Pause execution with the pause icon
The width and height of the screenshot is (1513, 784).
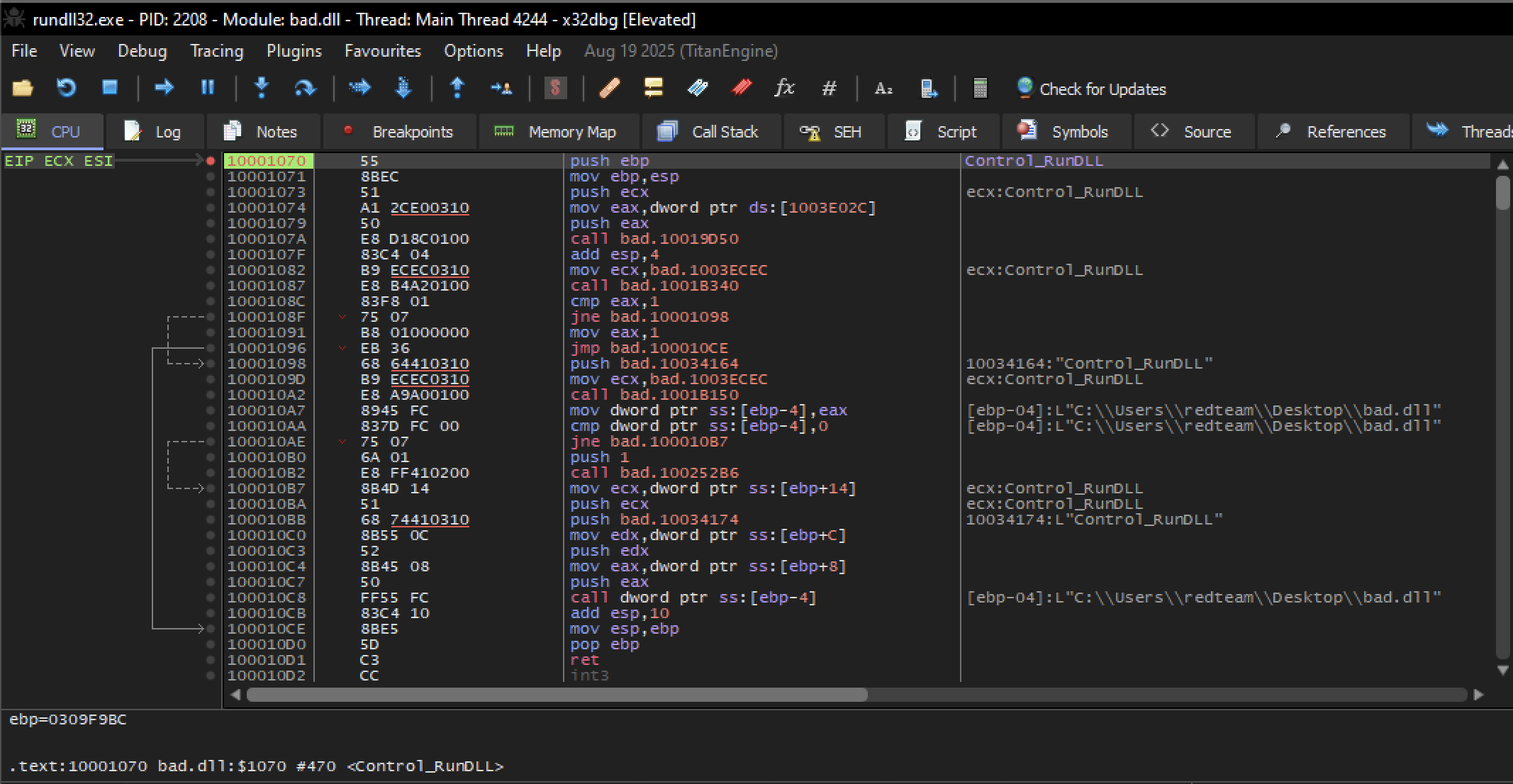click(x=208, y=88)
